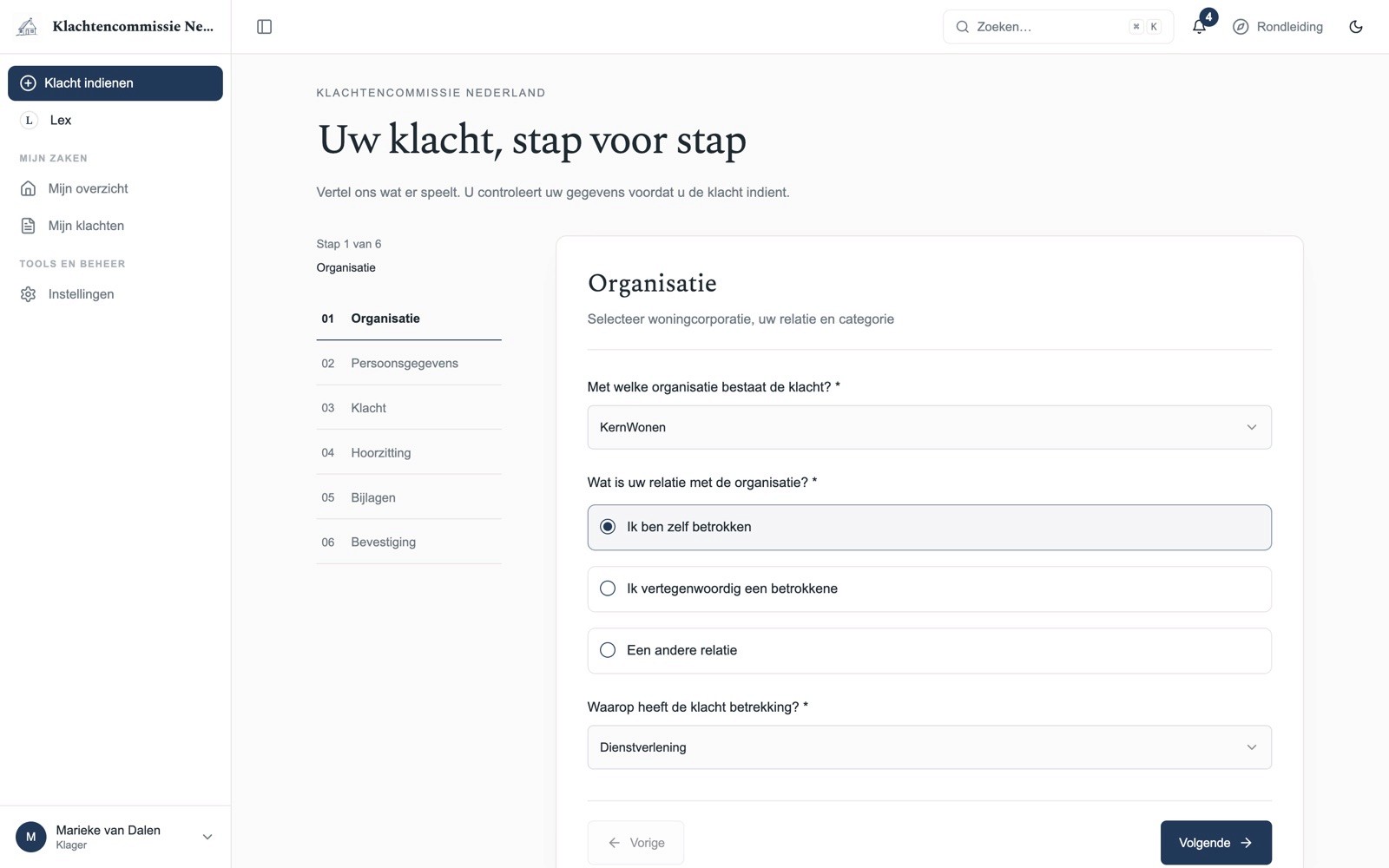Go to step 05 Bijlagen
The image size is (1389, 868).
pos(409,497)
